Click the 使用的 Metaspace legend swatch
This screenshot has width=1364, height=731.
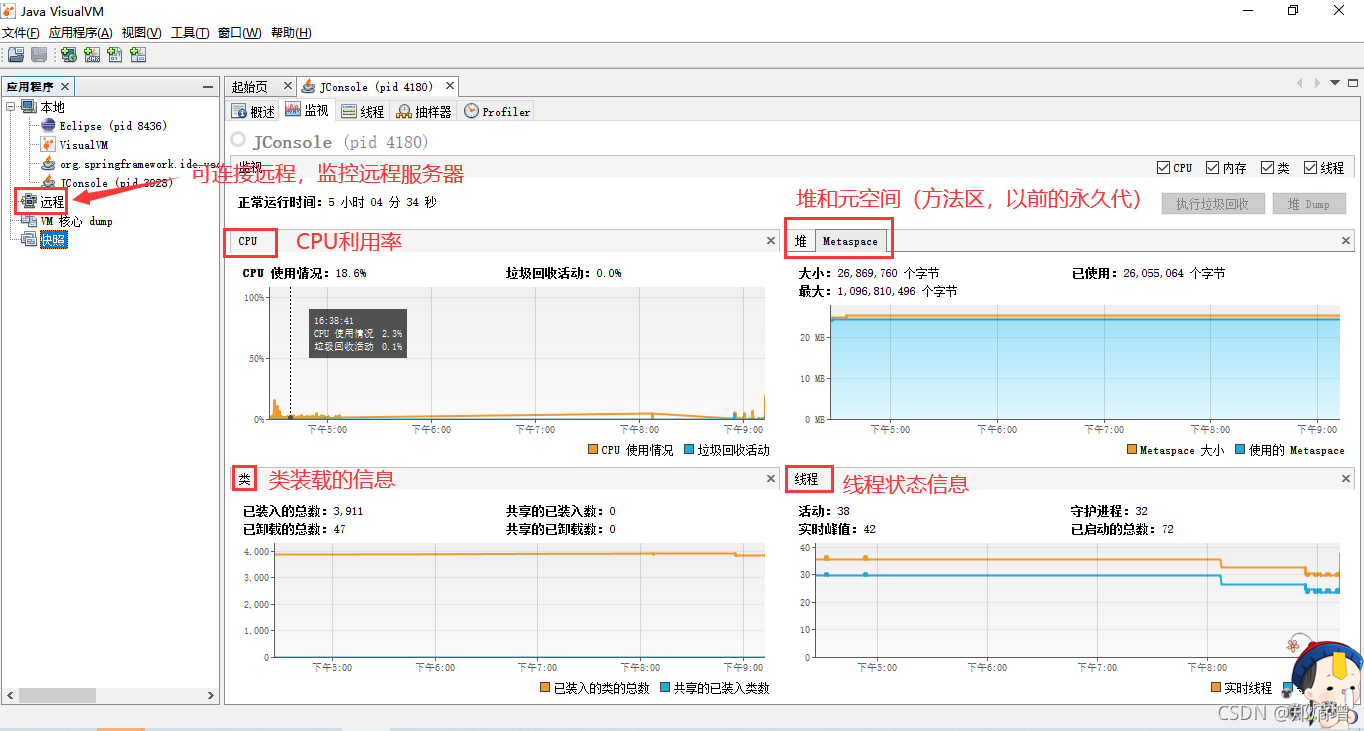coord(1241,450)
